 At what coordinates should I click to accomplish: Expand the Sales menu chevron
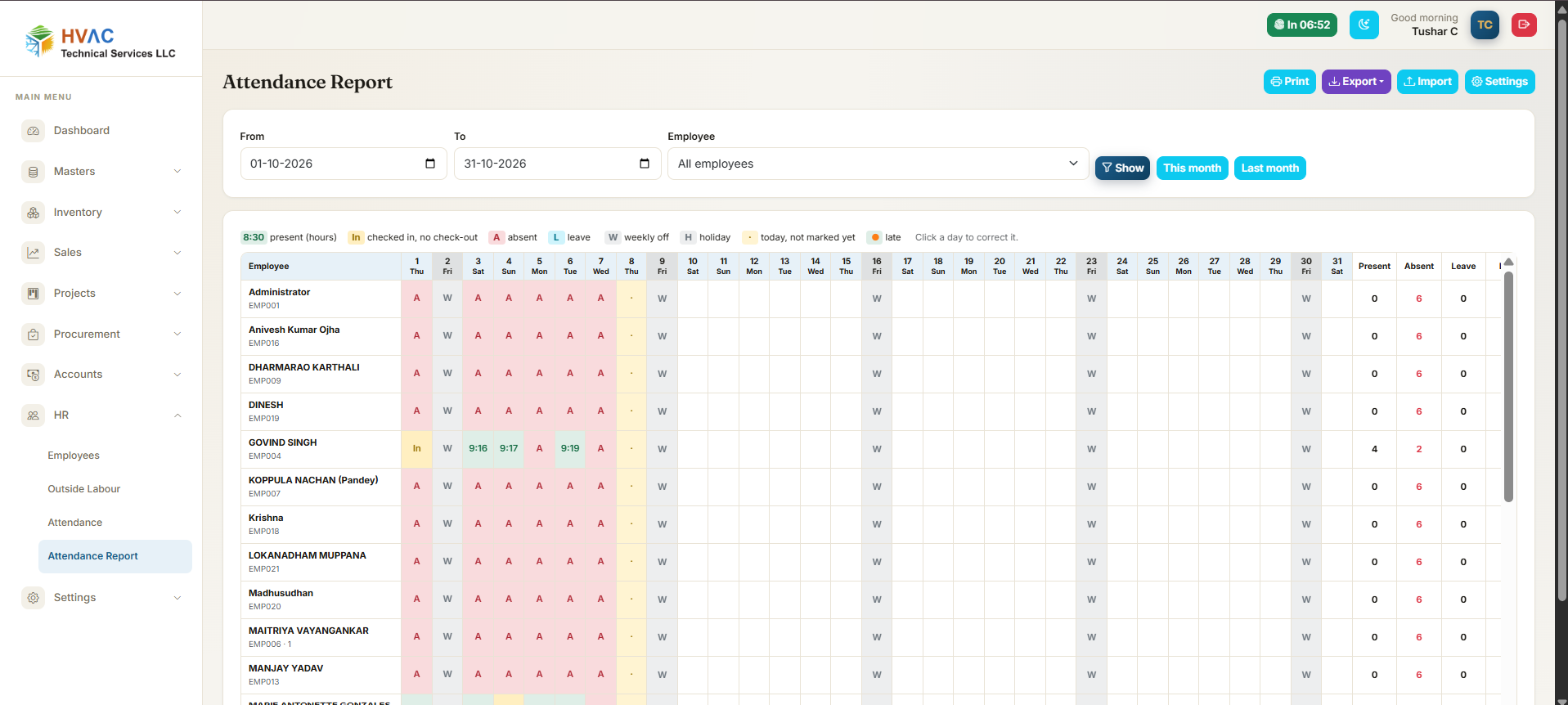click(x=177, y=253)
